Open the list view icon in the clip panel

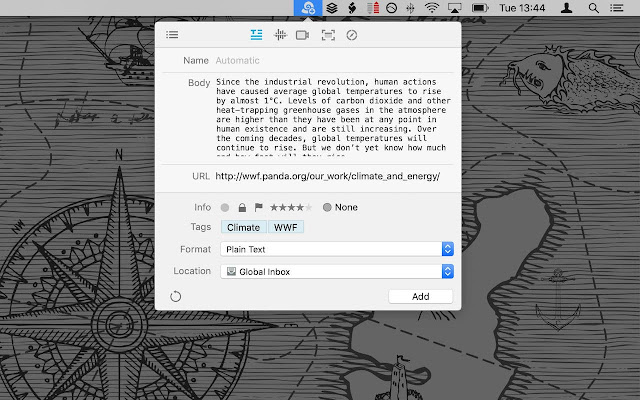click(x=173, y=35)
